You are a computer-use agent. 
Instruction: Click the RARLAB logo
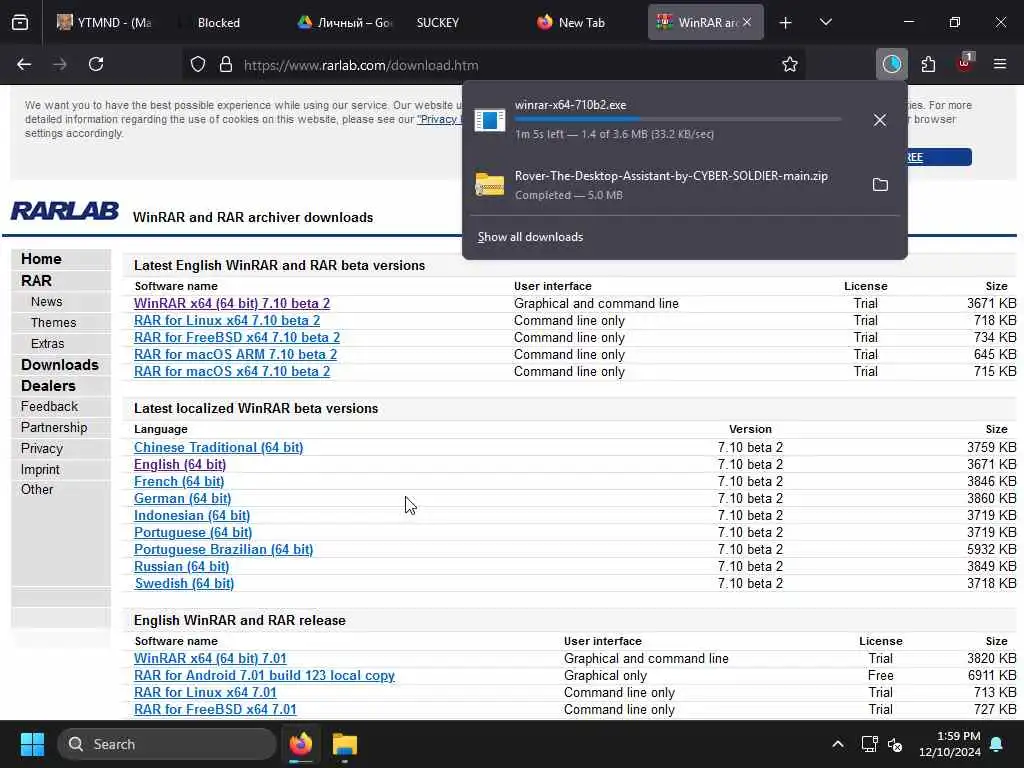tap(64, 210)
